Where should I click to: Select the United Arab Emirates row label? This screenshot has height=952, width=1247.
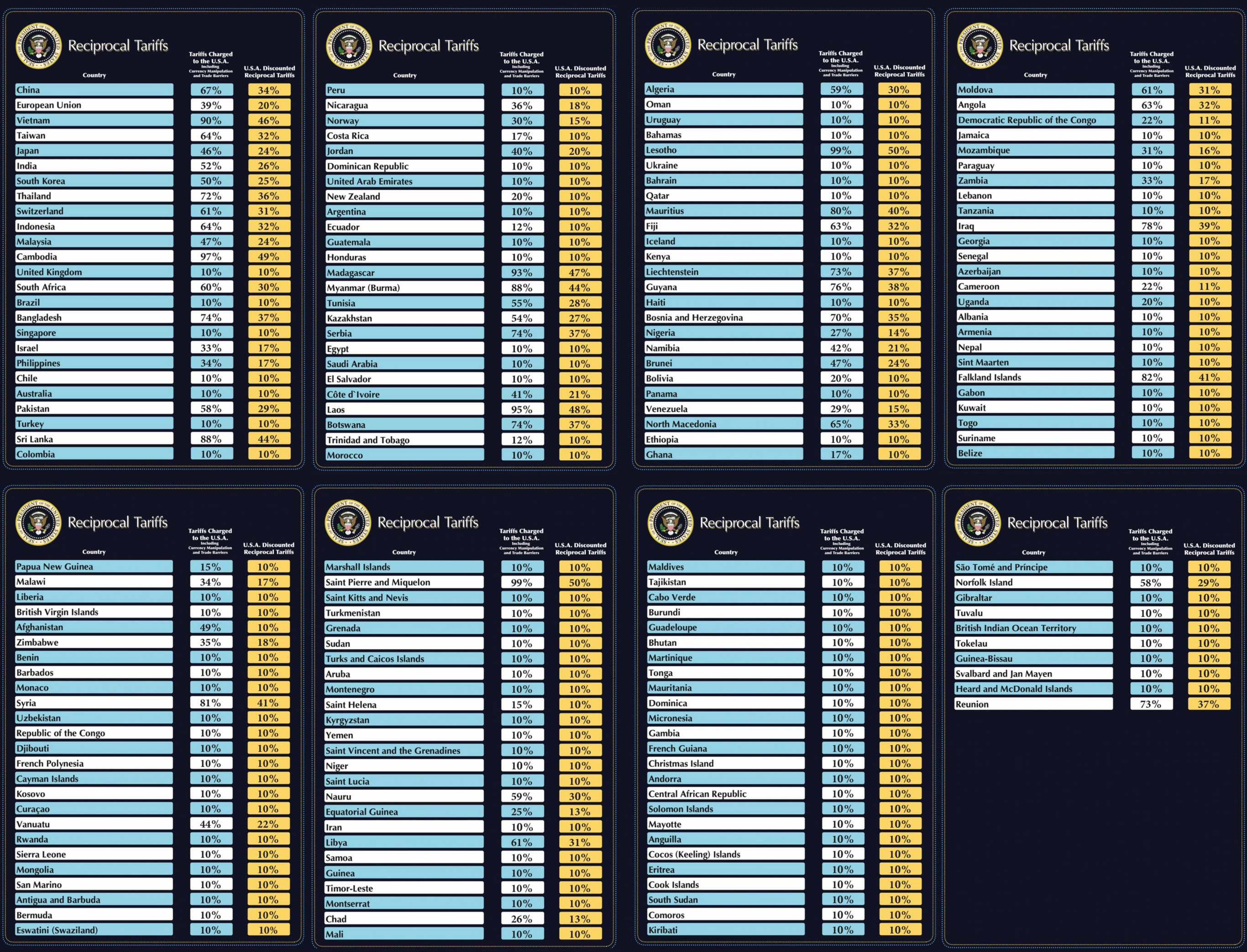pos(405,181)
